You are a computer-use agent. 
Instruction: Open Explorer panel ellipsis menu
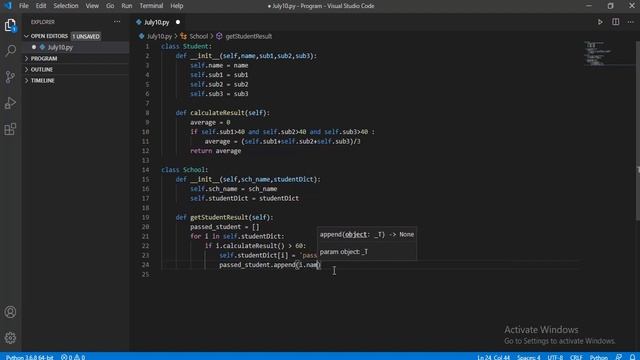click(117, 22)
